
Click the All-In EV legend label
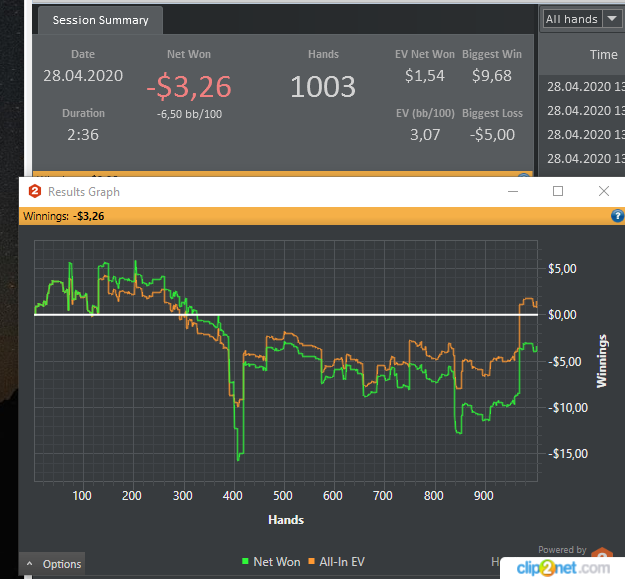coord(342,562)
